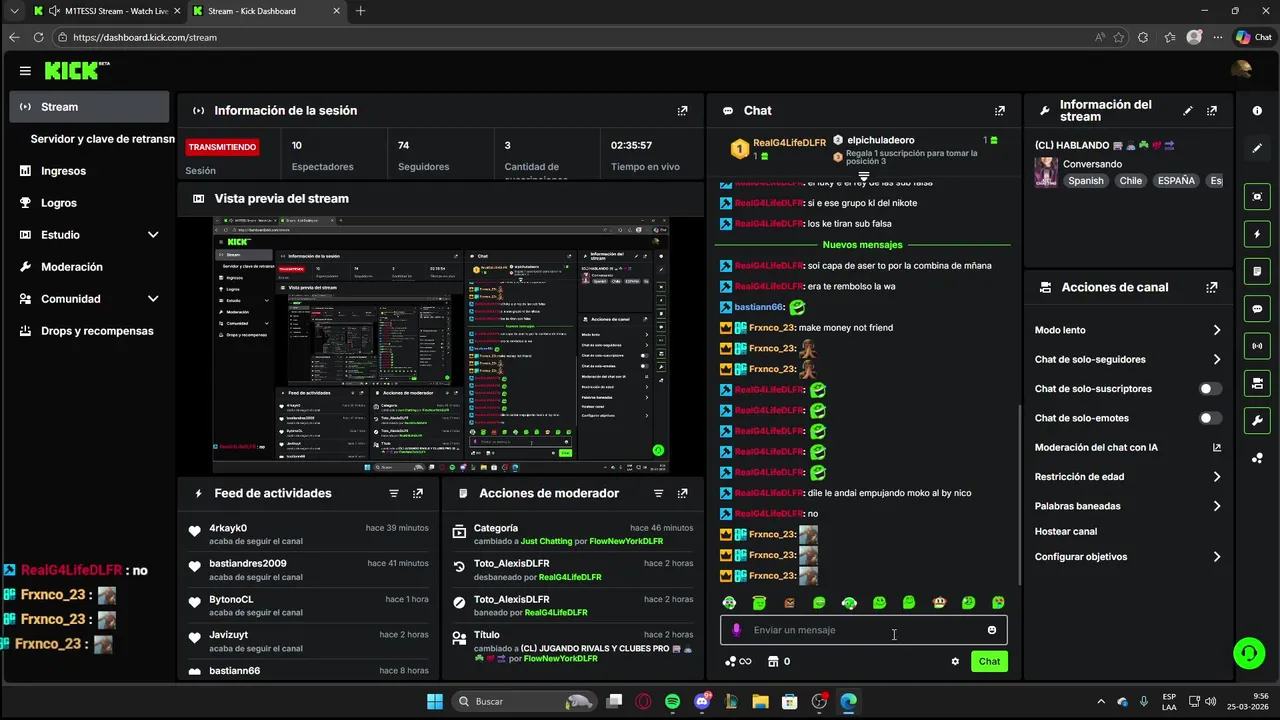This screenshot has width=1280, height=720.
Task: Toggle Chat de solo-suscriptores switch
Action: click(x=1210, y=389)
